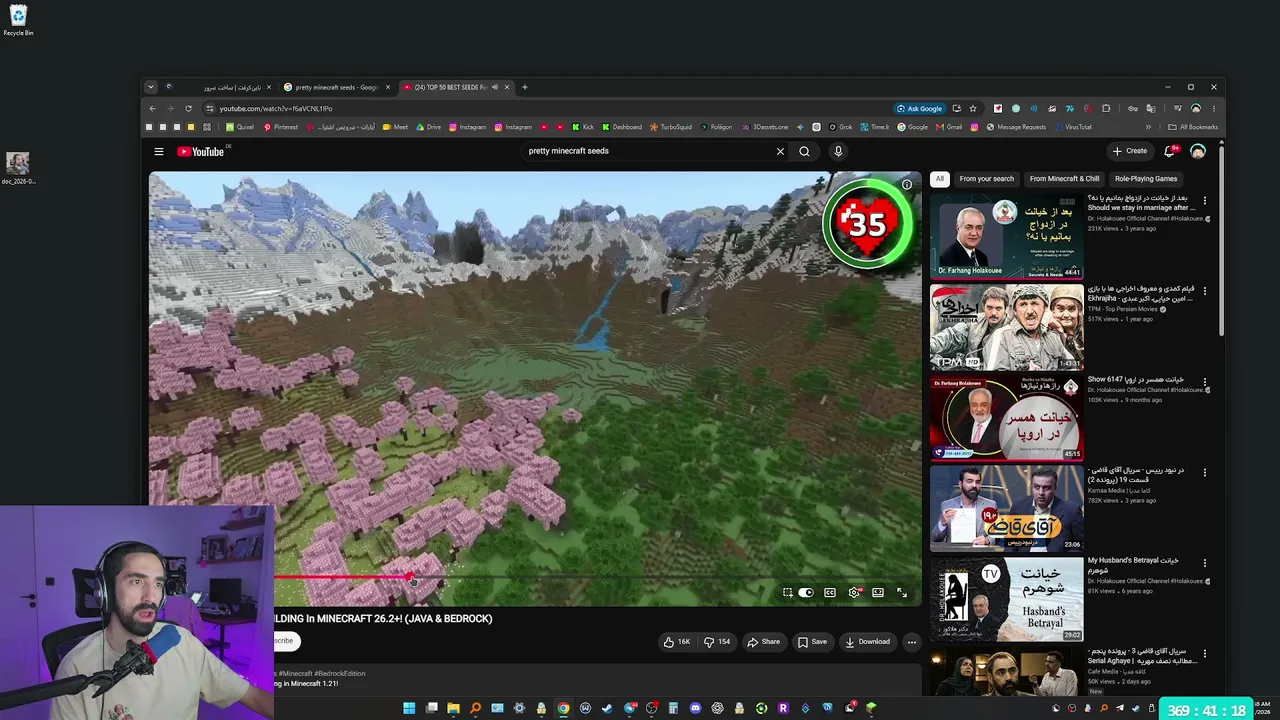This screenshot has height=720, width=1280.
Task: Open options menu for 'Serial Aghaye' video
Action: pyautogui.click(x=1204, y=654)
